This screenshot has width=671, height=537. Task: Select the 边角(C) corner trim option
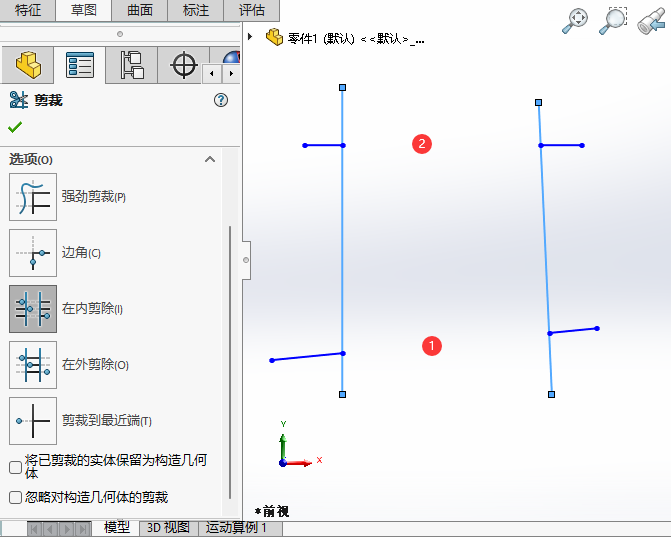pyautogui.click(x=33, y=253)
